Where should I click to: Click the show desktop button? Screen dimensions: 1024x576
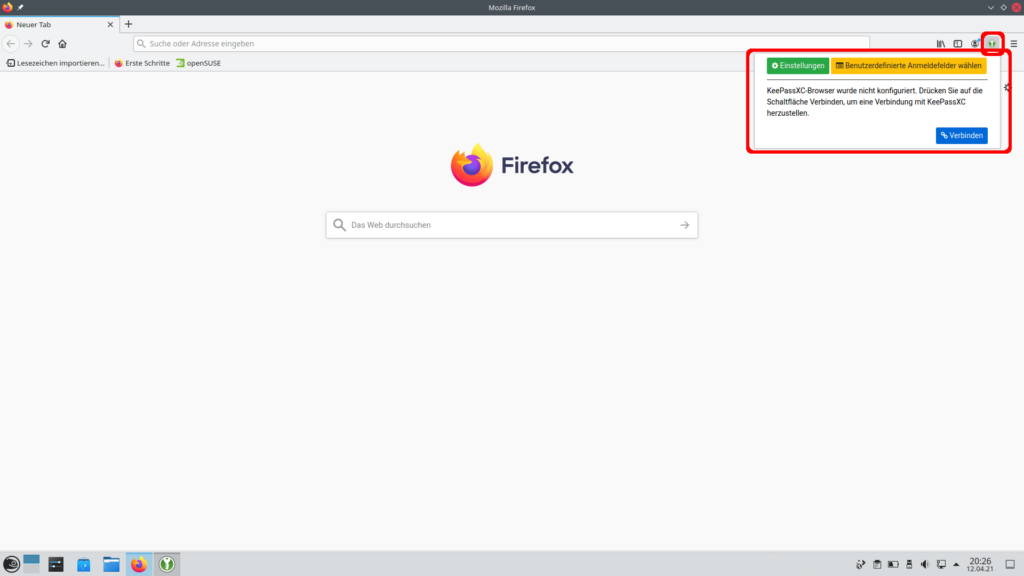(x=1010, y=564)
